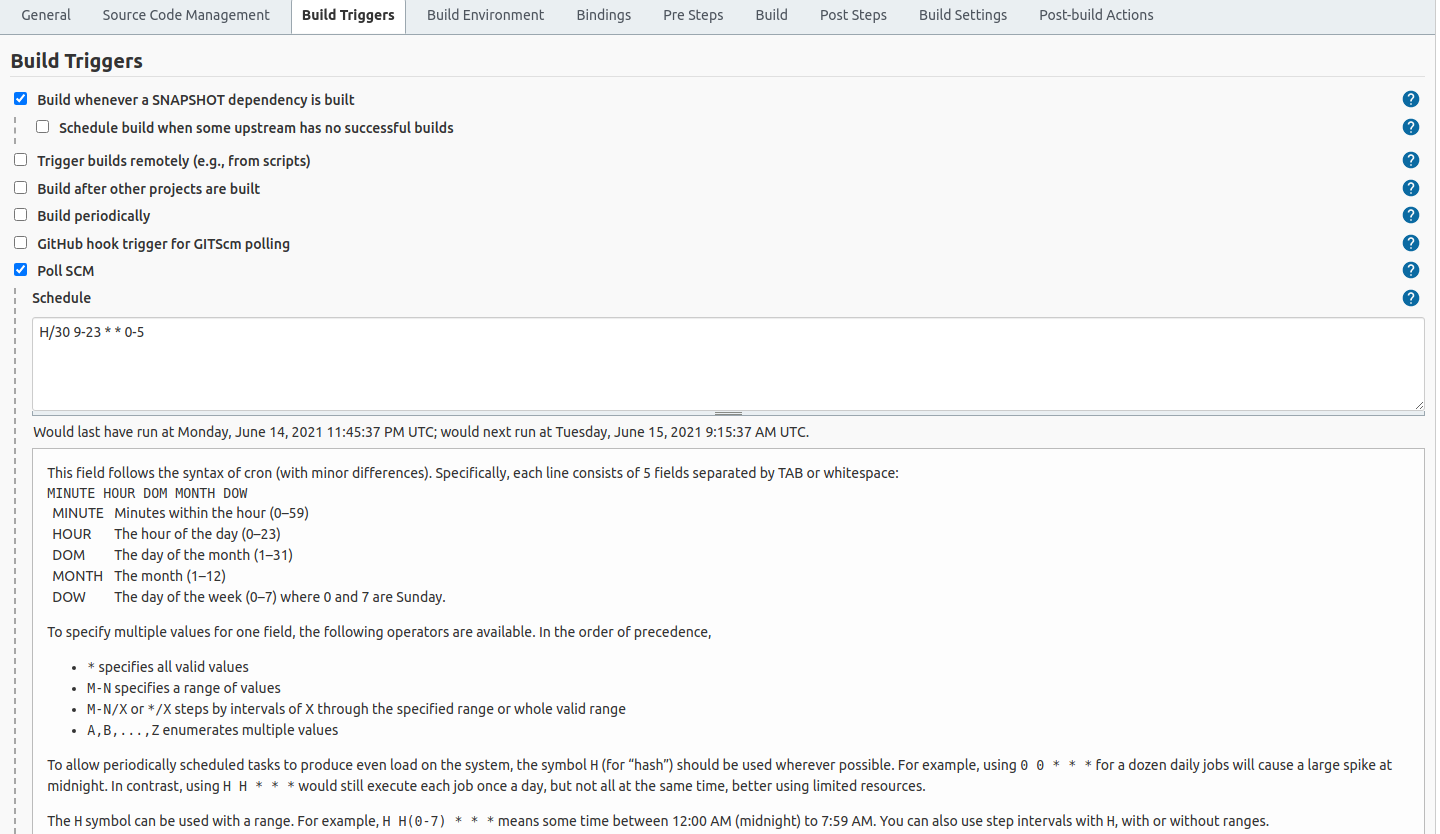Image resolution: width=1440 pixels, height=834 pixels.
Task: Open help for SNAPSHOT dependency build trigger
Action: click(x=1410, y=99)
